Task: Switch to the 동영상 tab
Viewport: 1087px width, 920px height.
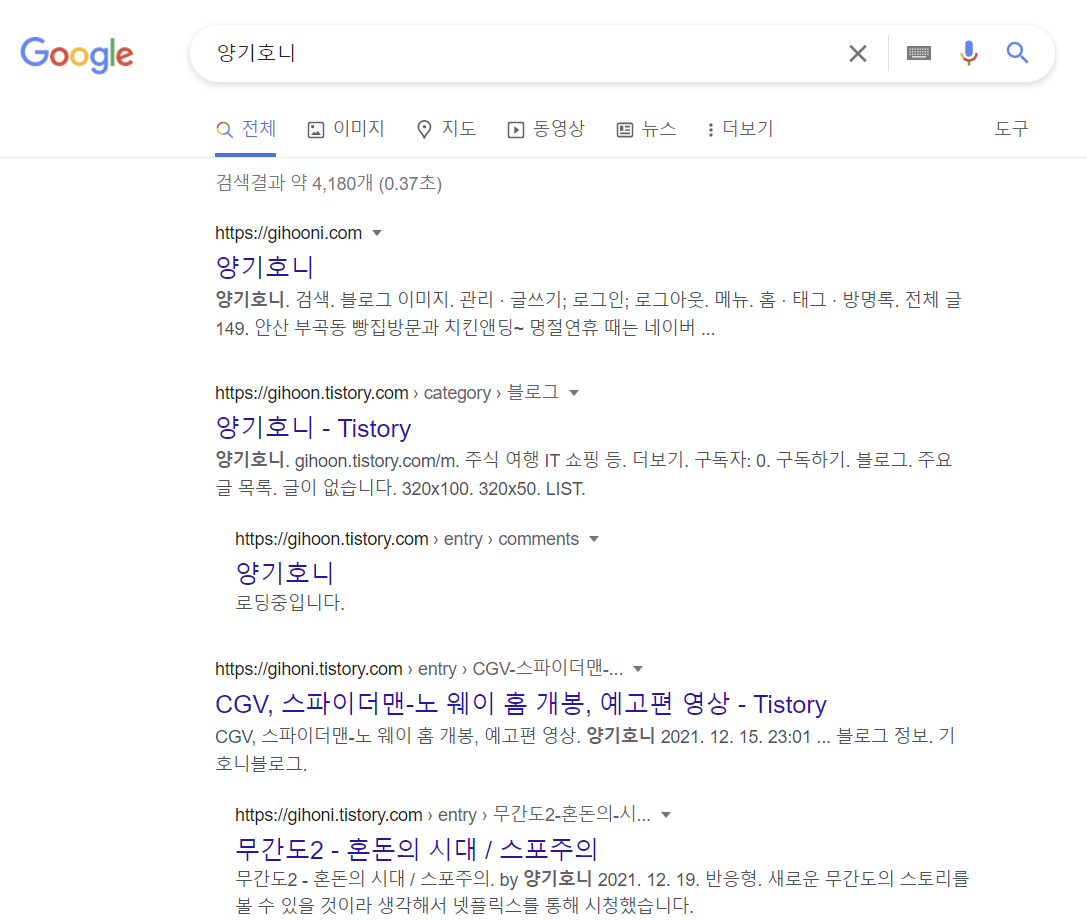Action: (546, 129)
